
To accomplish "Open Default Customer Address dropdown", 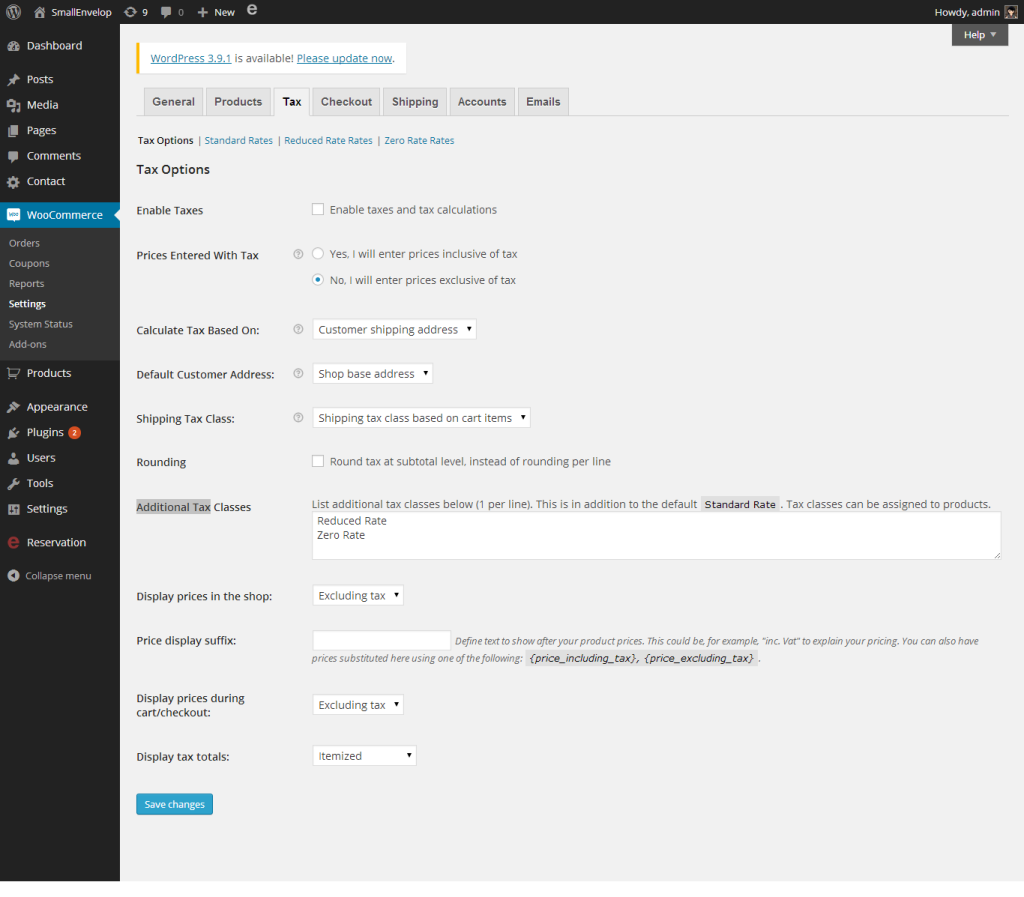I will (x=372, y=373).
